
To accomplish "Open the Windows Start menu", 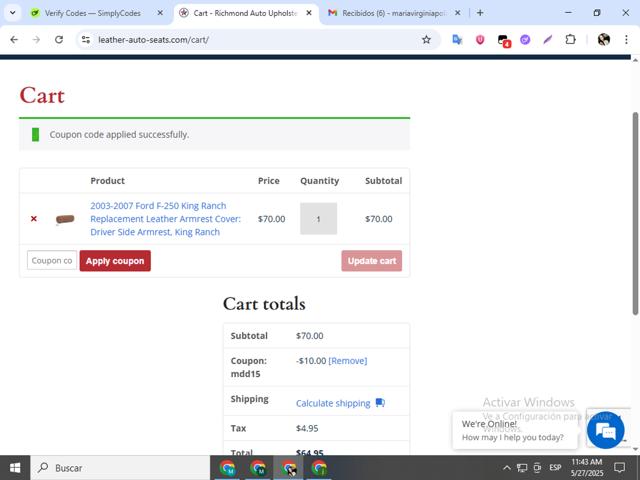I will [x=15, y=468].
